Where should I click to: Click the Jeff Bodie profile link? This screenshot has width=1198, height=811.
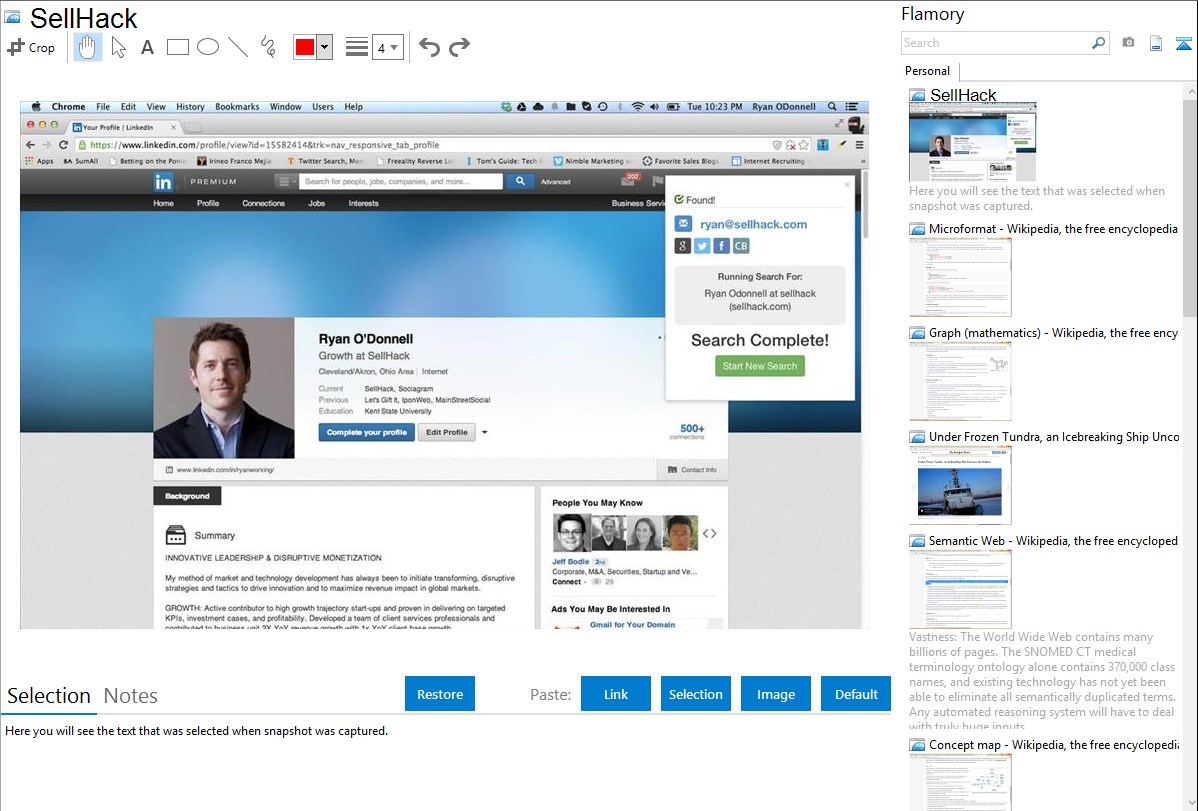coord(571,561)
